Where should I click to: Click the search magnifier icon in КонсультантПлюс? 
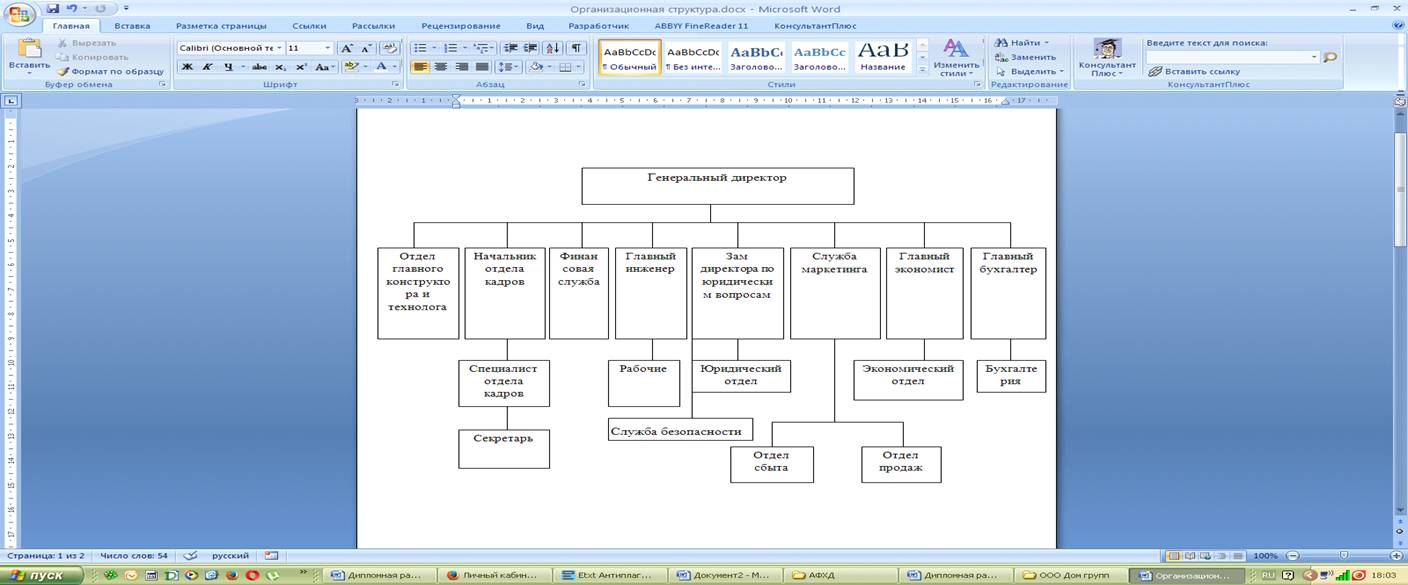point(1330,58)
